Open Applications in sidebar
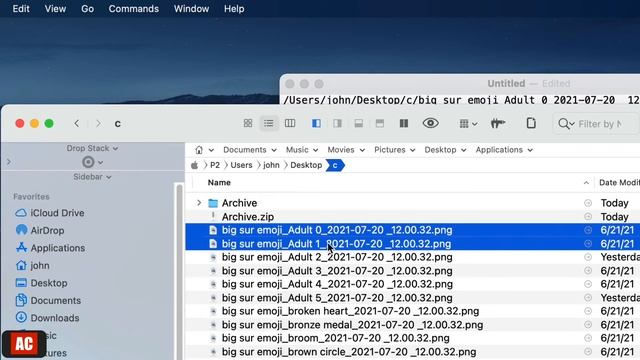Viewport: 640px width, 360px height. (x=50, y=248)
